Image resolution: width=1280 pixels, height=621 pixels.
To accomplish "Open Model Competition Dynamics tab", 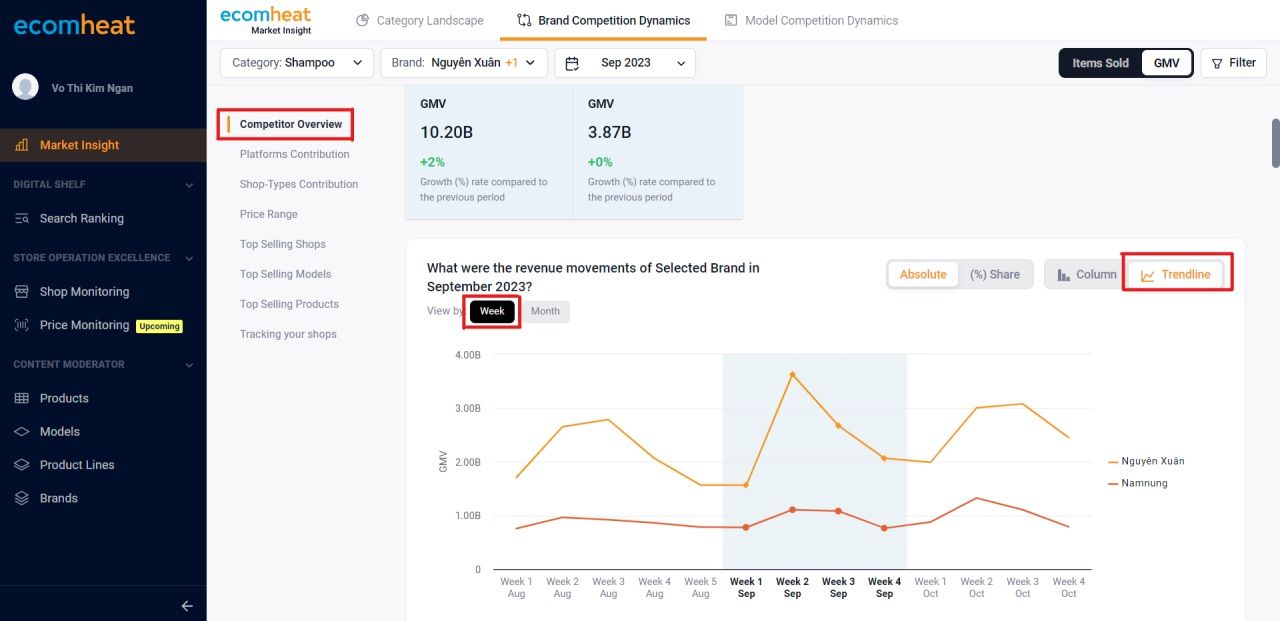I will (811, 20).
